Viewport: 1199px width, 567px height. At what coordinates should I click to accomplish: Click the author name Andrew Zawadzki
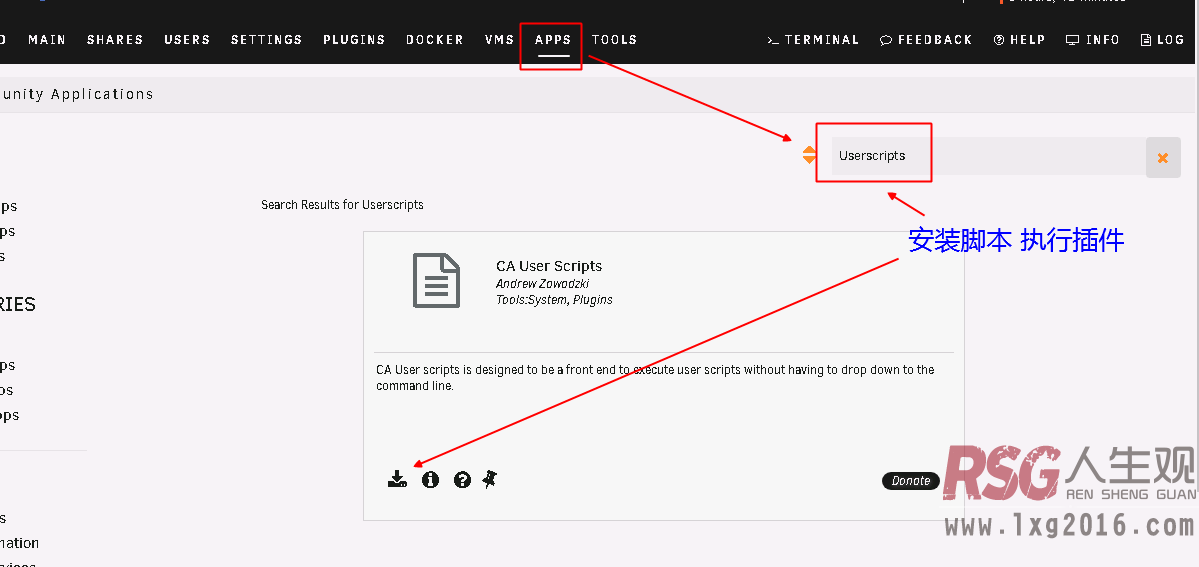coord(542,284)
